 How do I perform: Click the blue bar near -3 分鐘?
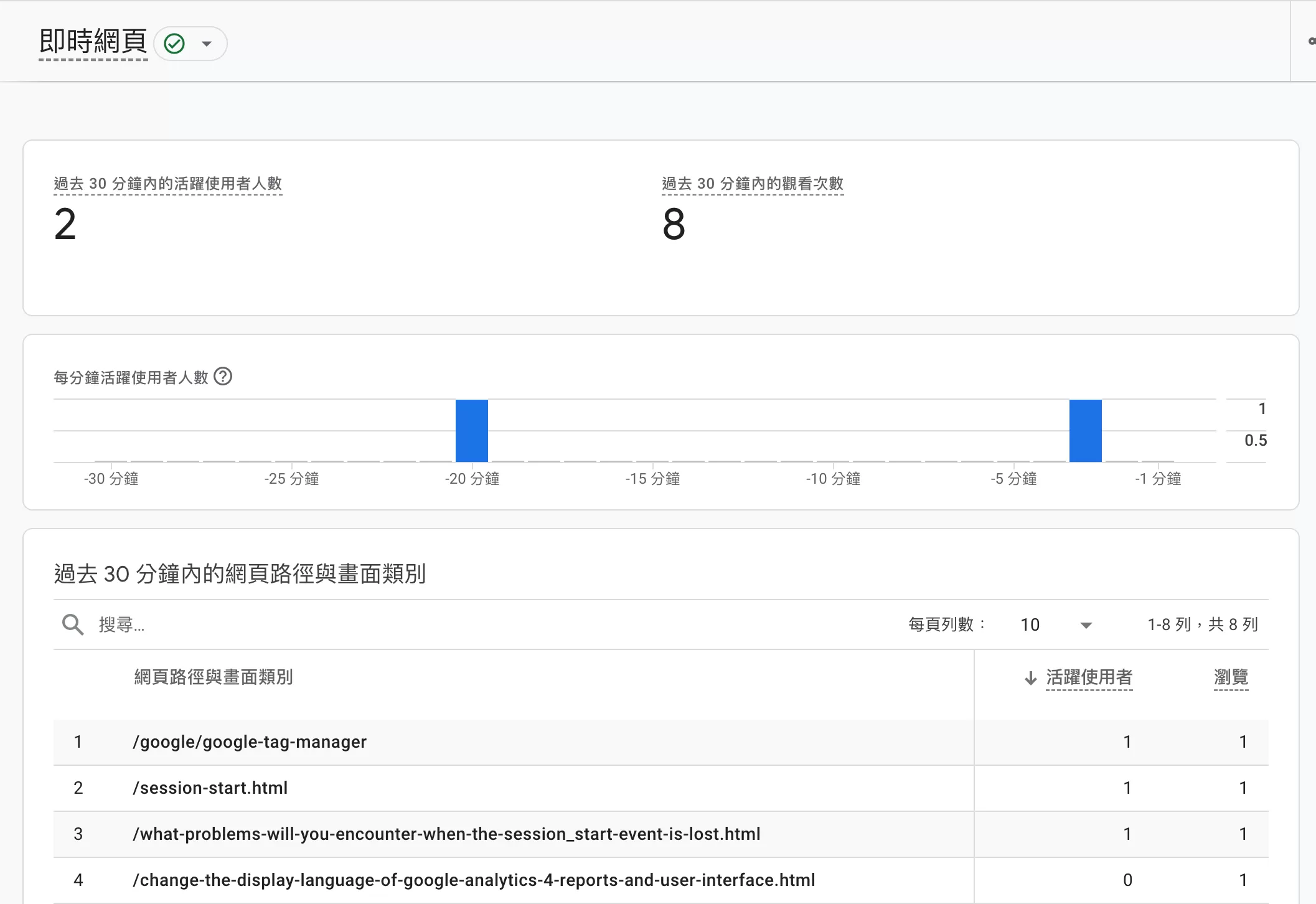(x=1086, y=431)
